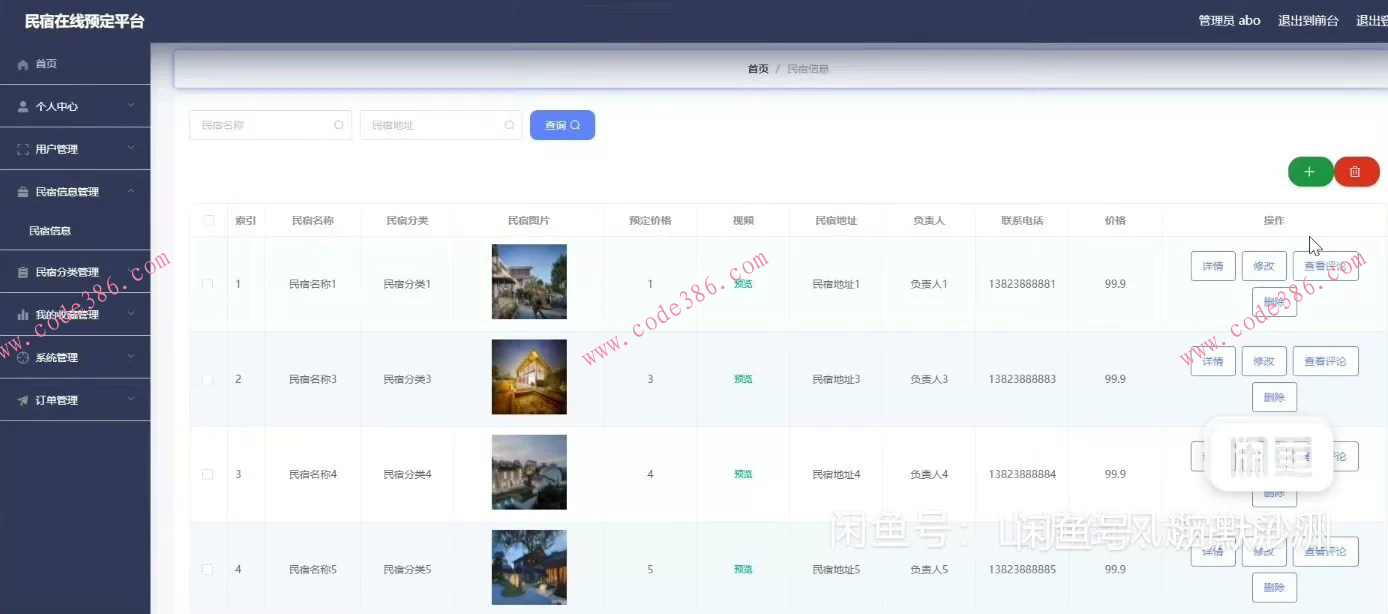
Task: Click the bar chart icon for 我的收藏管理
Action: point(22,313)
